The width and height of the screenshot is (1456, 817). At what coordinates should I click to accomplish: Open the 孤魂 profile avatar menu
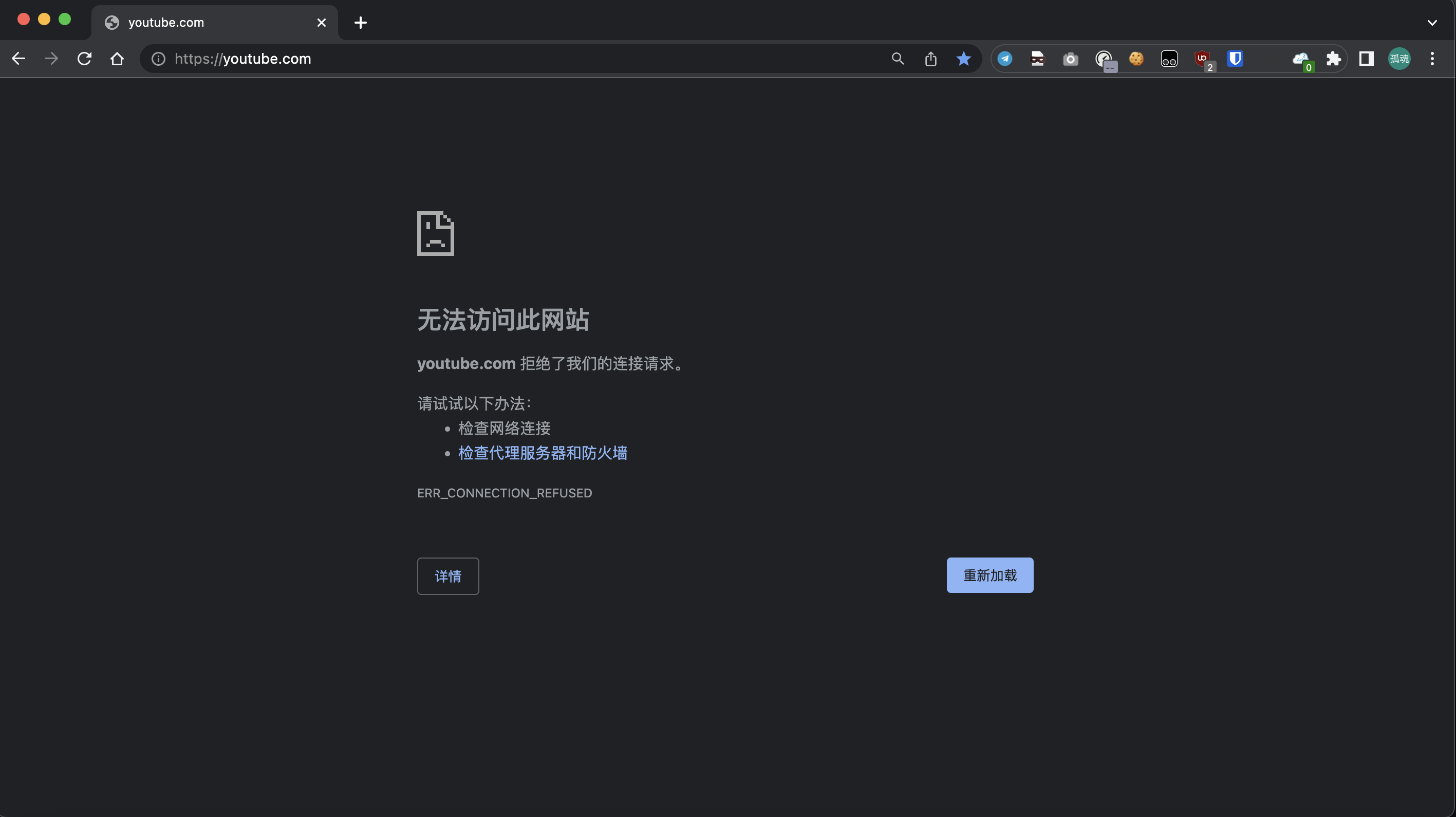1399,59
